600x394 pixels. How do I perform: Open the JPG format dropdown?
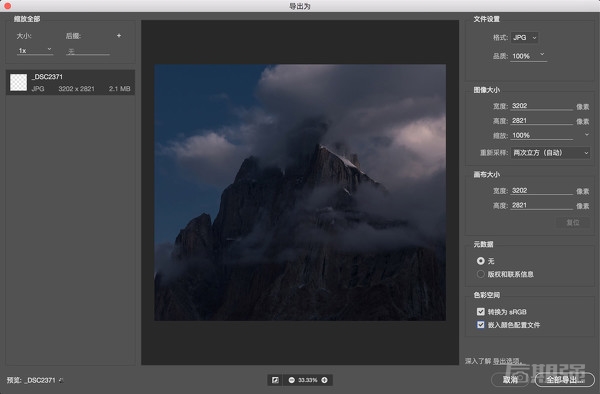point(525,37)
